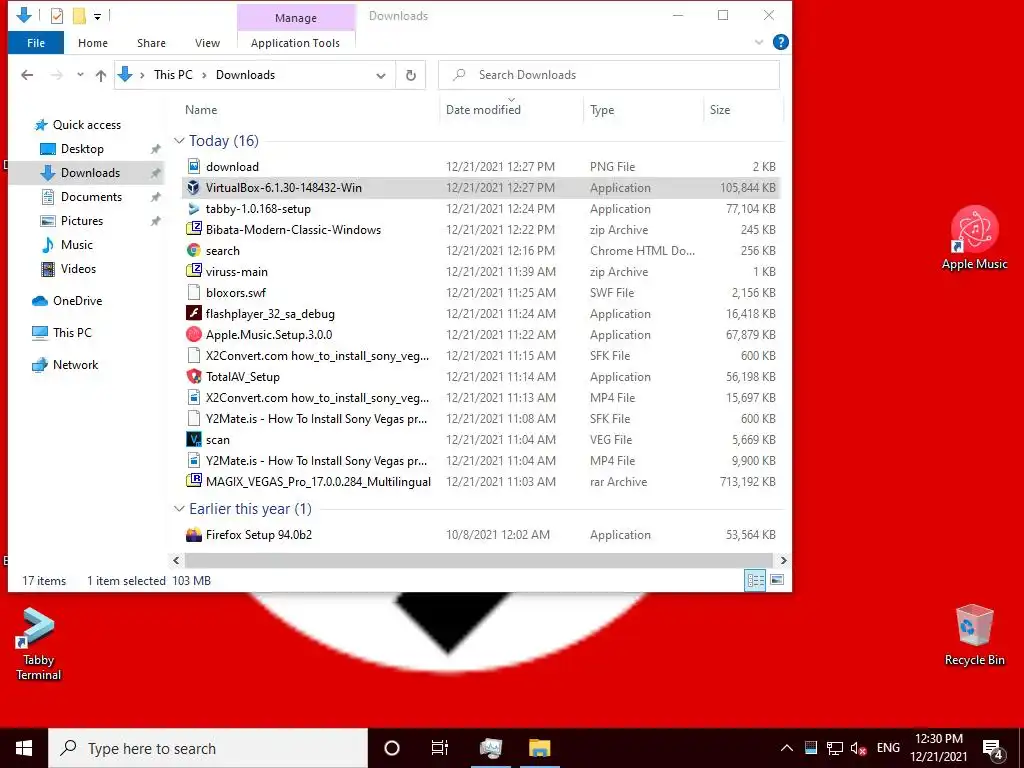Click the VirtualBox installer file icon
Image resolution: width=1024 pixels, height=768 pixels.
coord(193,188)
